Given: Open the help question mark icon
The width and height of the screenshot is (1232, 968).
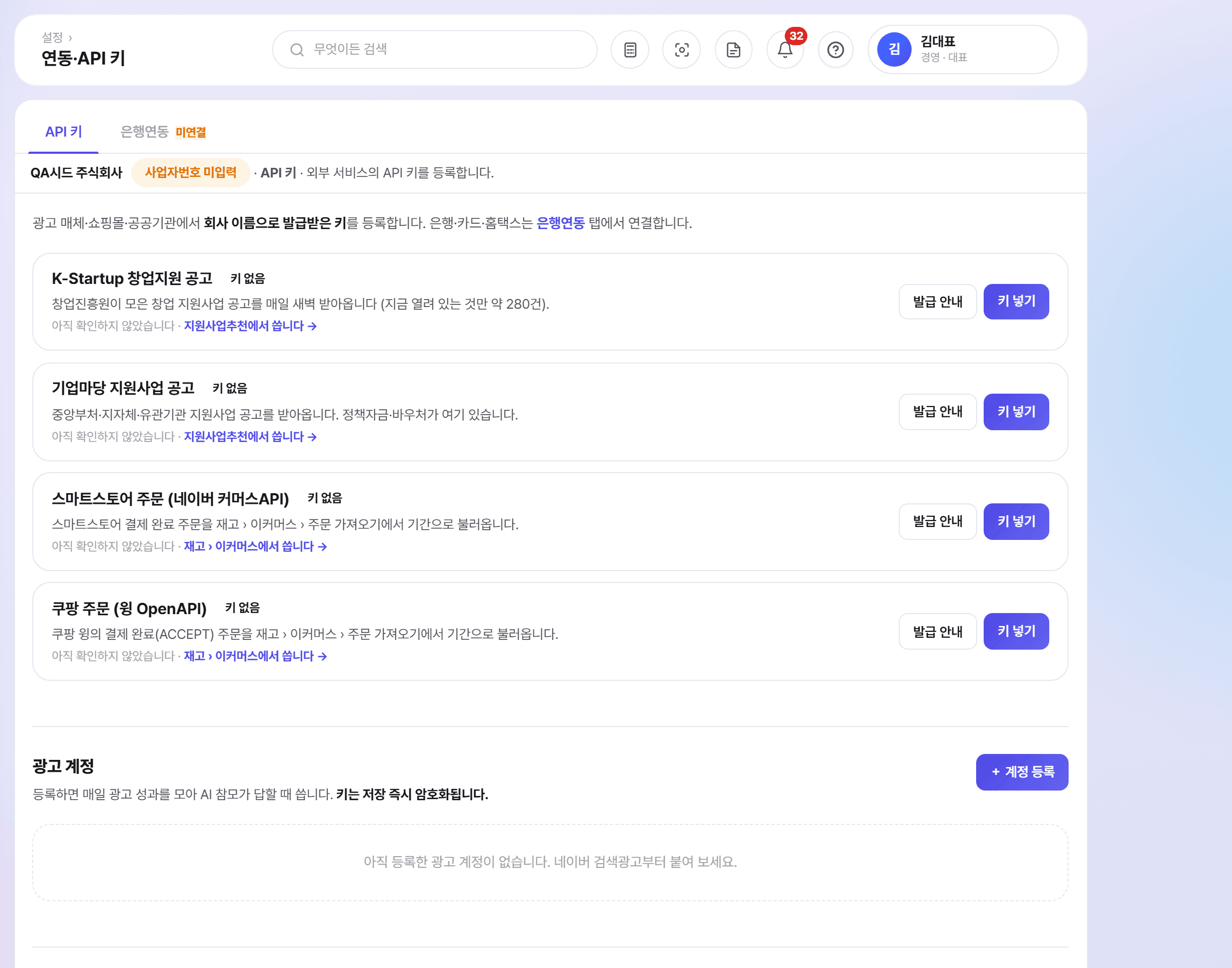Looking at the screenshot, I should (835, 50).
